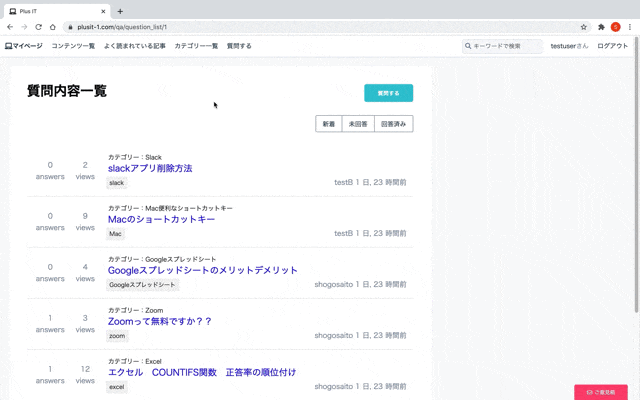The width and height of the screenshot is (640, 400).
Task: Filter questions by 新着
Action: coord(329,124)
